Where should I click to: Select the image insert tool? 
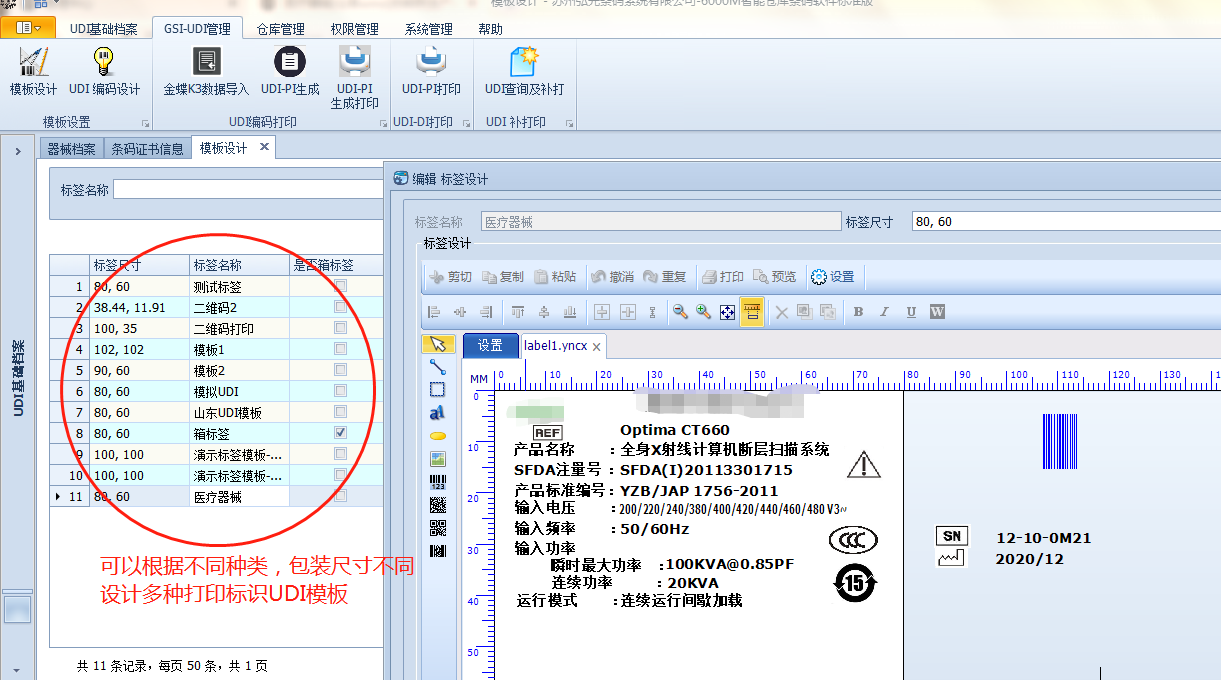tap(437, 459)
